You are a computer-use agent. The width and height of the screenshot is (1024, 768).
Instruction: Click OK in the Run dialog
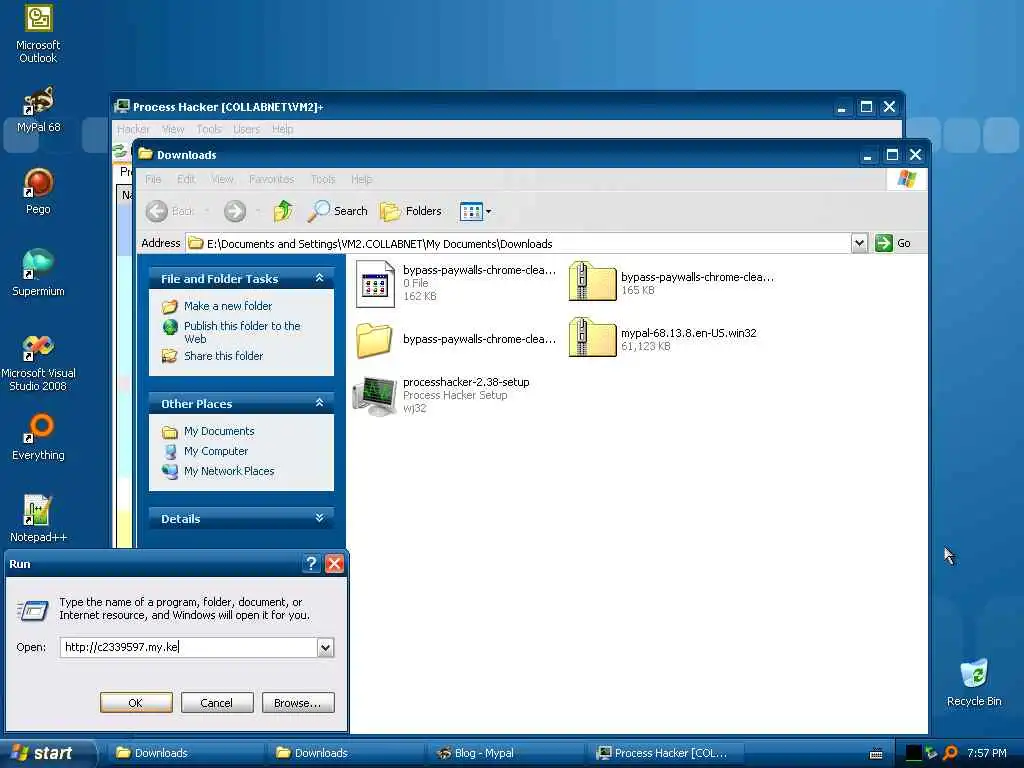(x=136, y=703)
